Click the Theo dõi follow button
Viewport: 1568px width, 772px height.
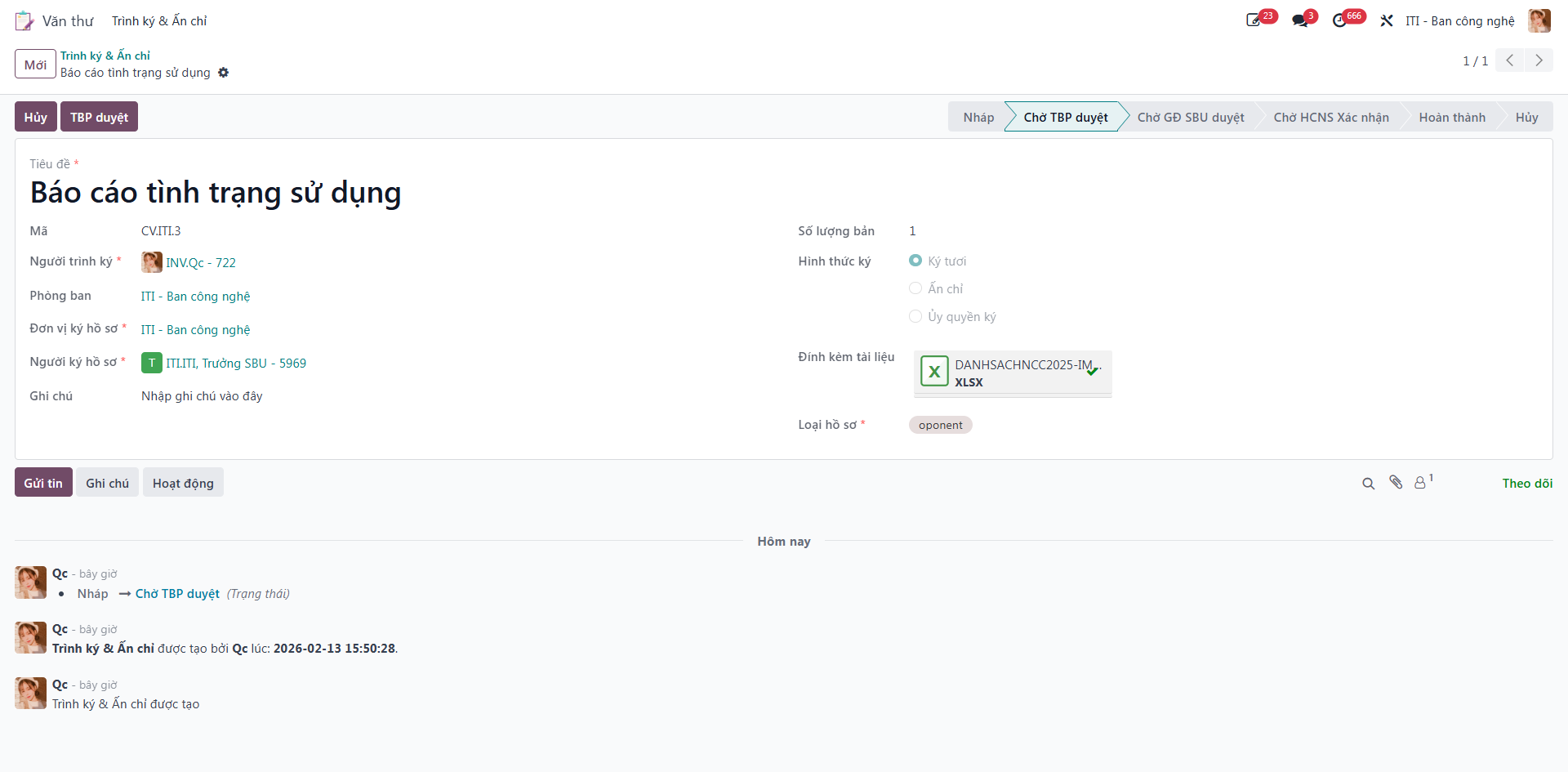(1527, 483)
